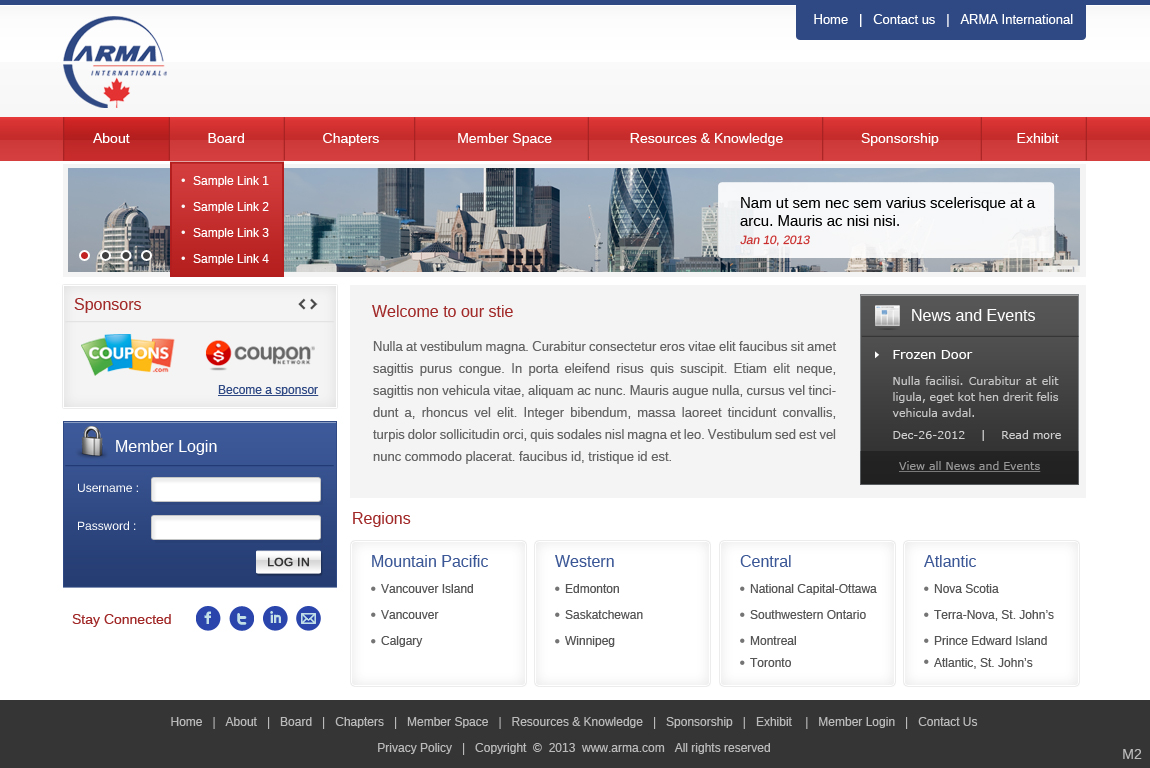This screenshot has width=1150, height=768.
Task: Select the first slideshow dot
Action: 84,255
